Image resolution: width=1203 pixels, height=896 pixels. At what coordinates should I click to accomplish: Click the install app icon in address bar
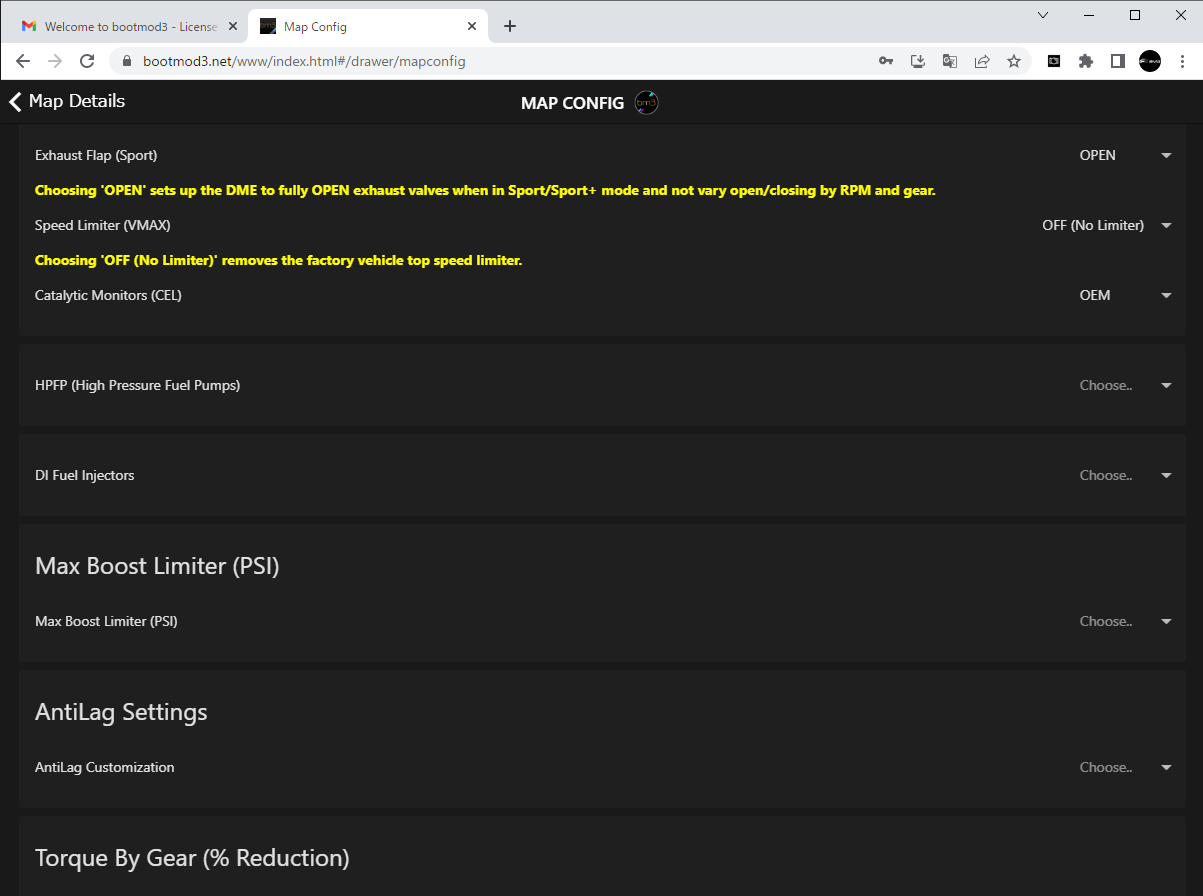coord(918,61)
